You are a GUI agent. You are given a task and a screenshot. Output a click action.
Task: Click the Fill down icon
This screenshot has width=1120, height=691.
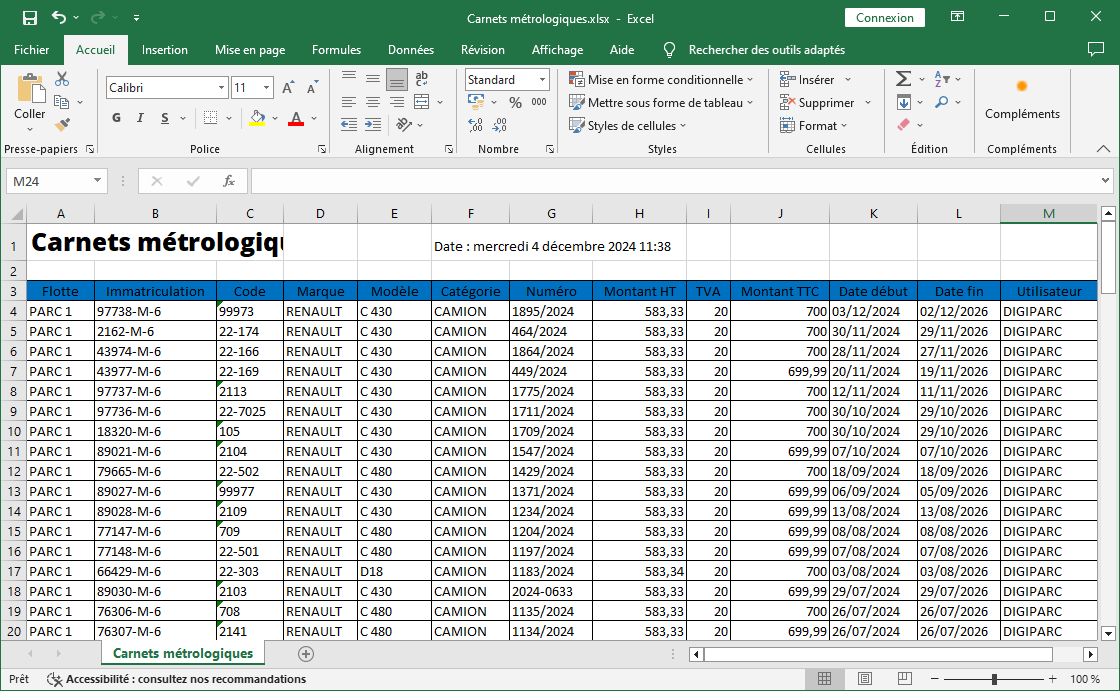(904, 102)
